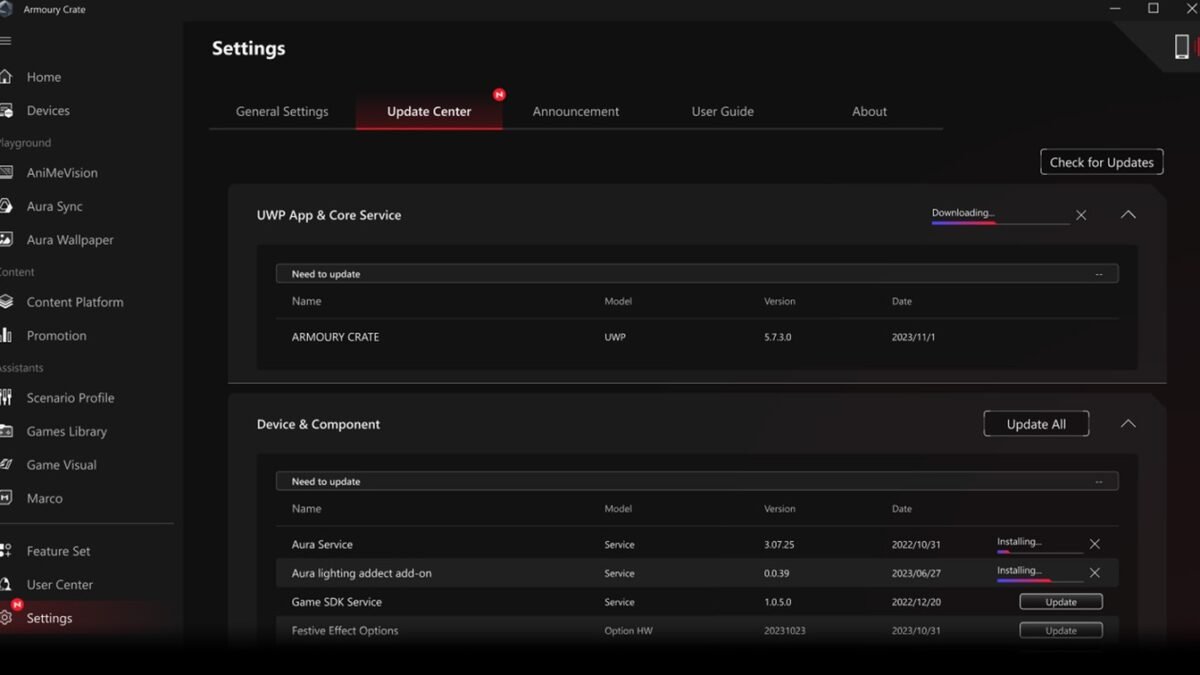The image size is (1200, 675).
Task: Go to User Center
Action: click(60, 585)
